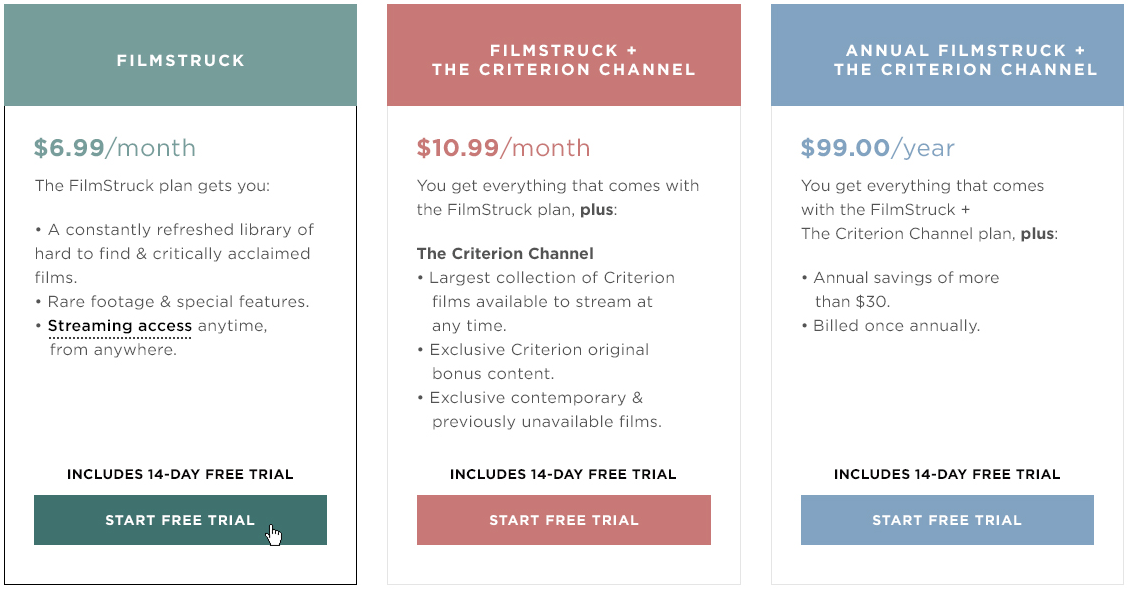Image resolution: width=1128 pixels, height=591 pixels.
Task: Click the bold The Criterion Channel subheading
Action: [x=505, y=253]
